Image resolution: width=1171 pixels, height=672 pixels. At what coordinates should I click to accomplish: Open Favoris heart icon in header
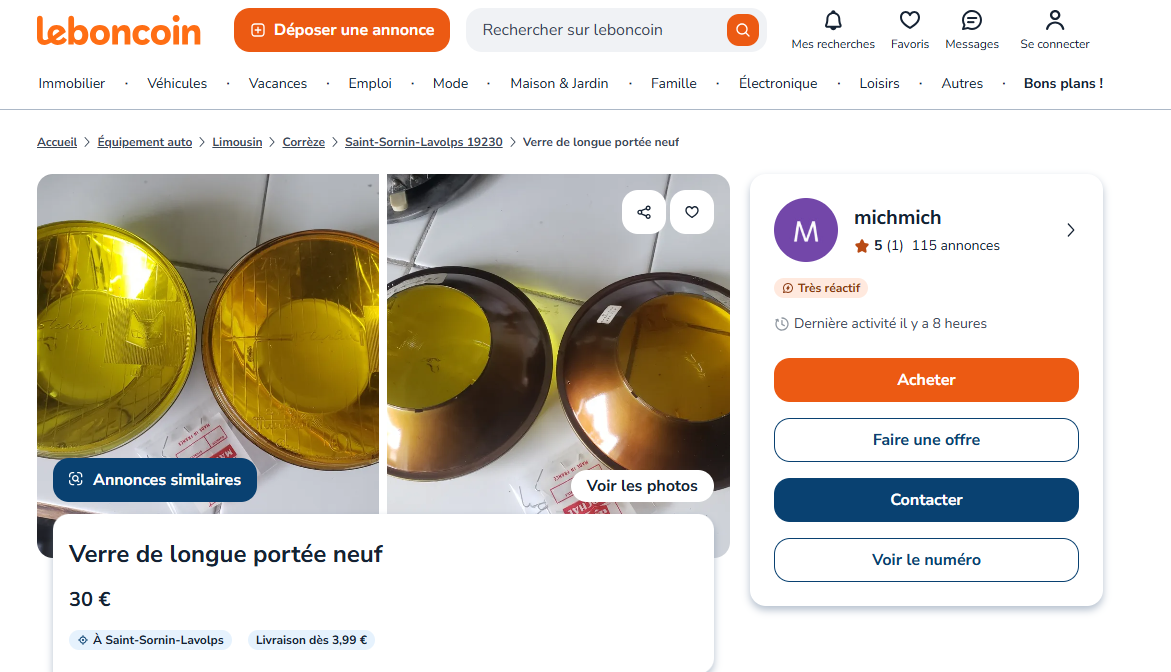tap(909, 21)
